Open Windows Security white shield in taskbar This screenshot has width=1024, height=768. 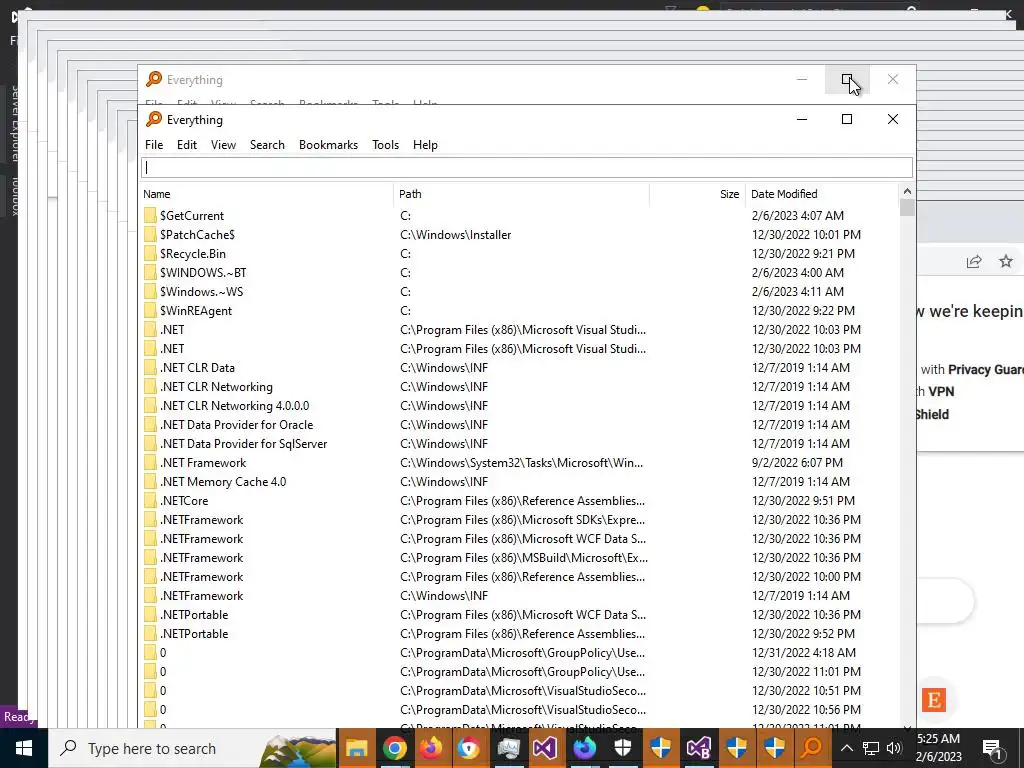tap(622, 748)
